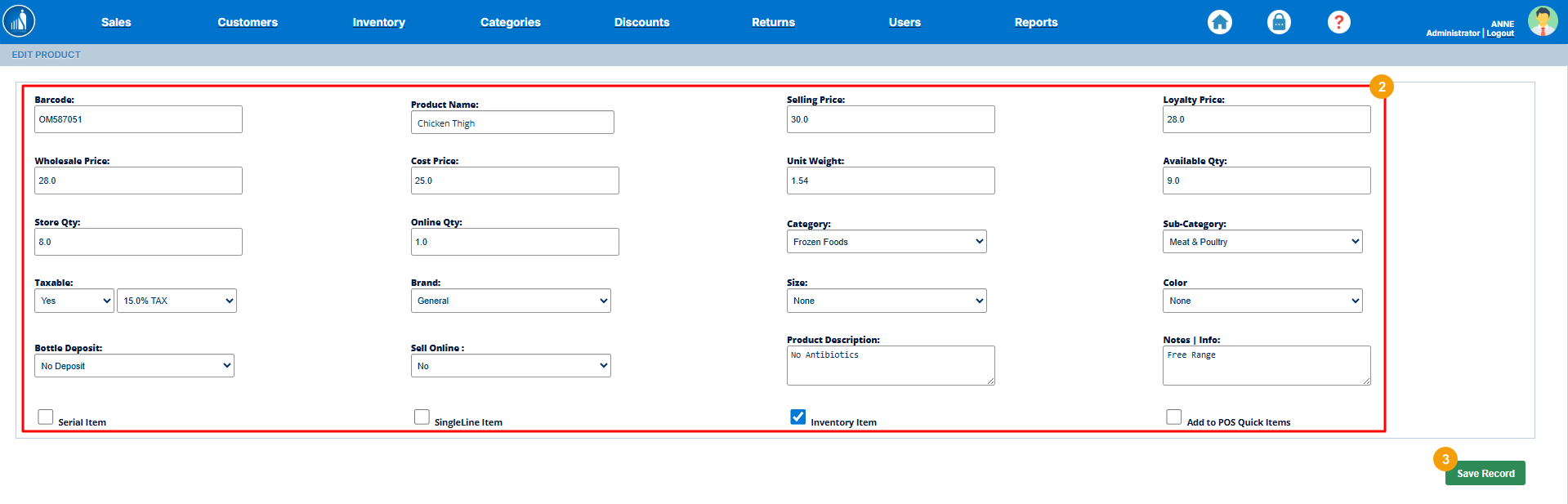
Task: Open the Color dropdown set to None
Action: click(x=1262, y=301)
